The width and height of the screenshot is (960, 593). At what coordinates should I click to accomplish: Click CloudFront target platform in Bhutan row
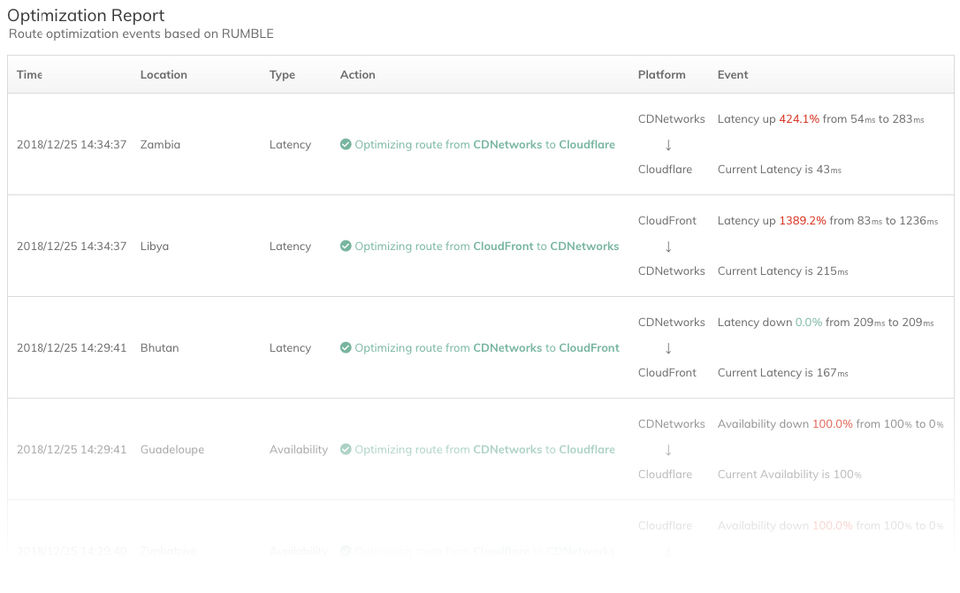[x=667, y=372]
